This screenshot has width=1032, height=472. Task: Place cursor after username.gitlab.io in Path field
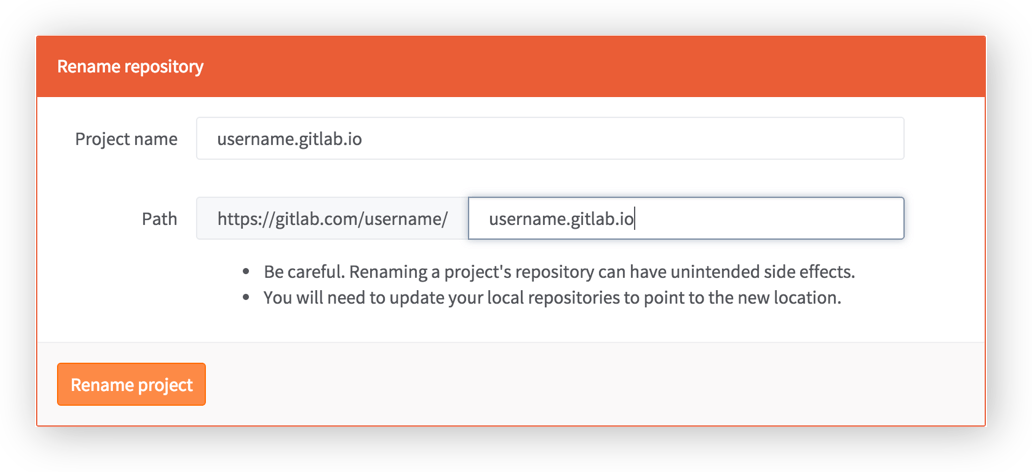coord(635,219)
